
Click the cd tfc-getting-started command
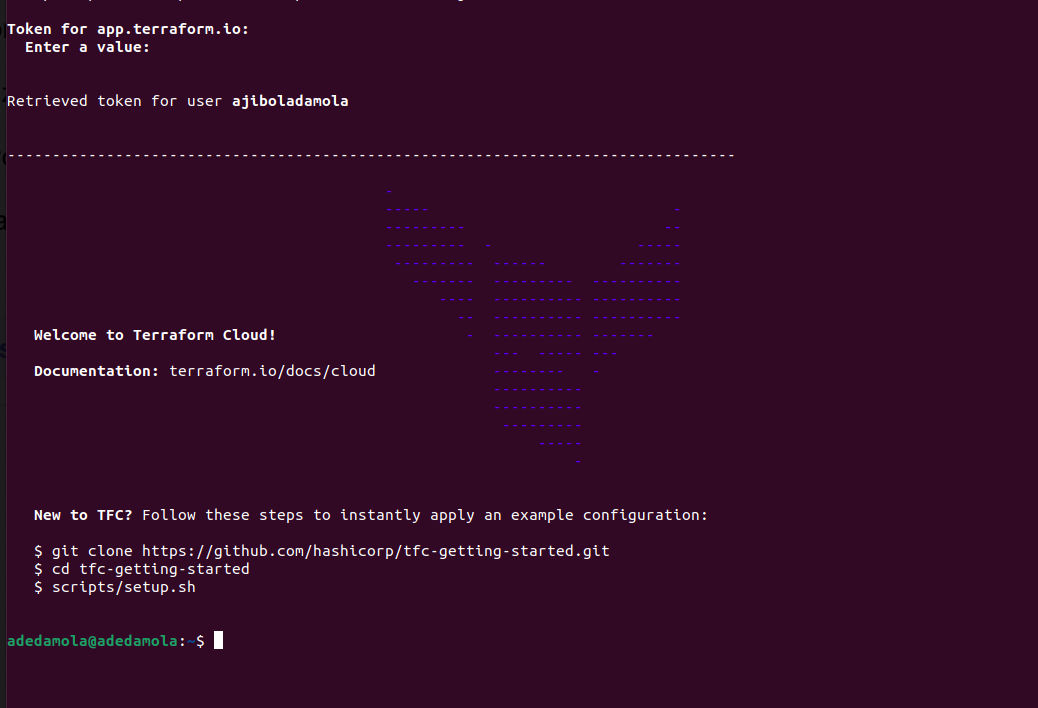point(140,568)
